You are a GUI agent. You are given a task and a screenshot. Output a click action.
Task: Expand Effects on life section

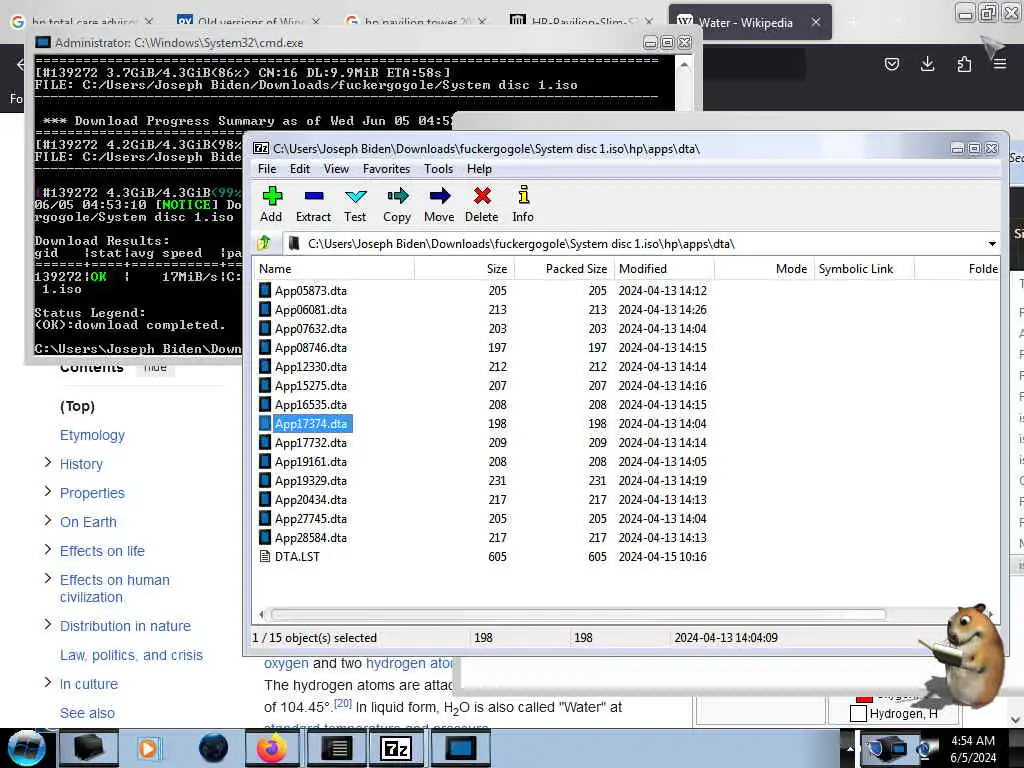pos(47,549)
